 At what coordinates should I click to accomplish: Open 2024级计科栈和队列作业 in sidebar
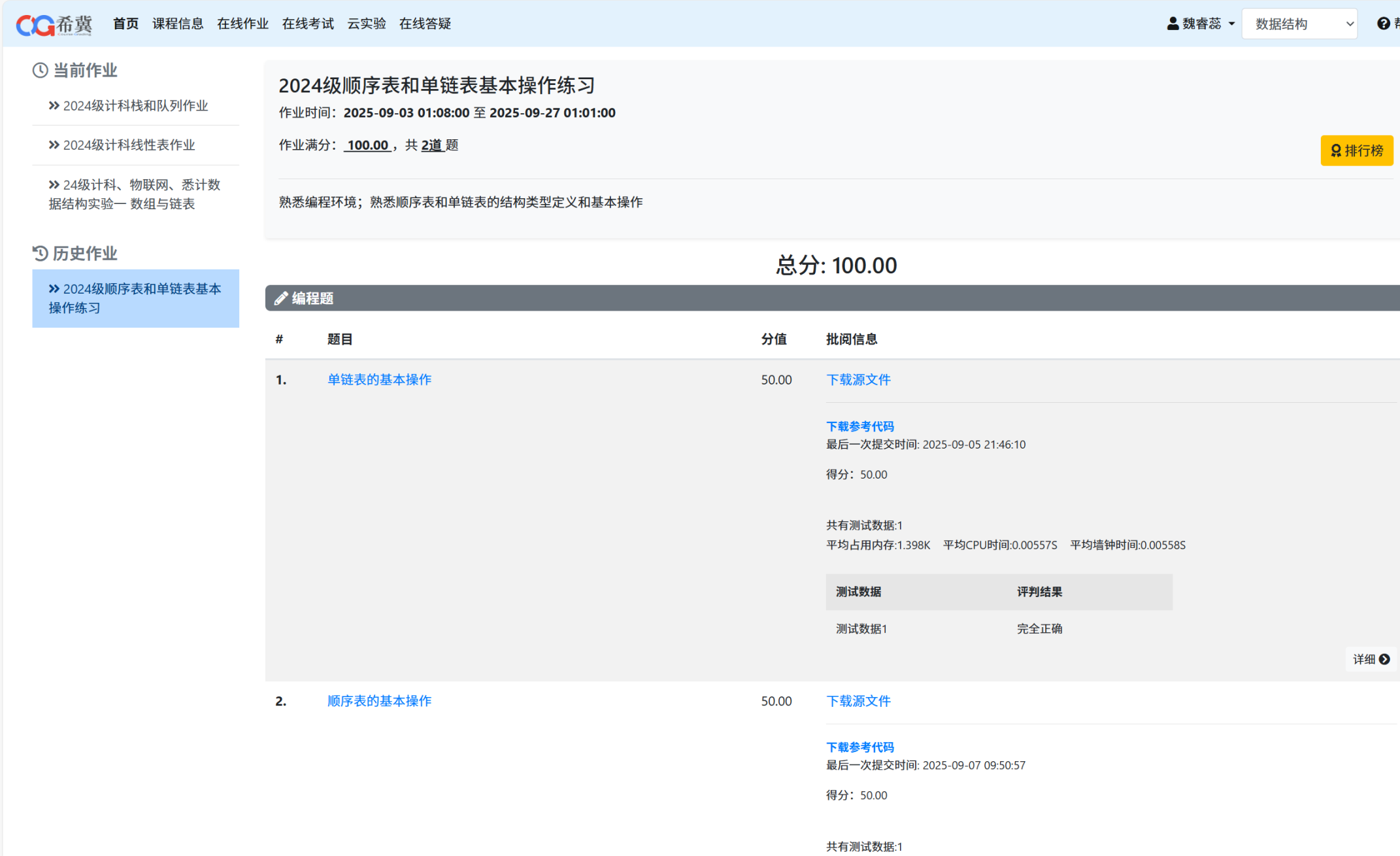(x=135, y=106)
